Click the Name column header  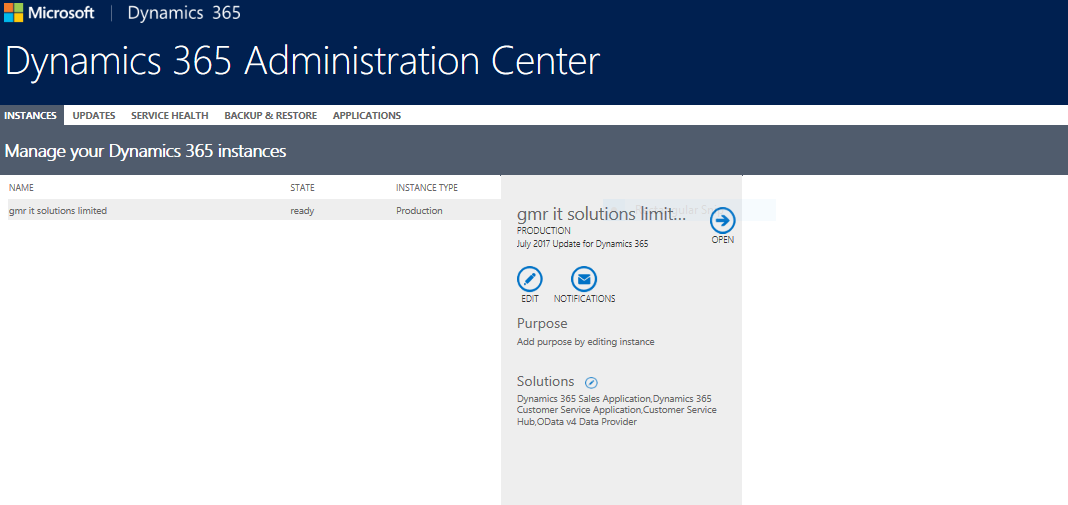(x=21, y=188)
